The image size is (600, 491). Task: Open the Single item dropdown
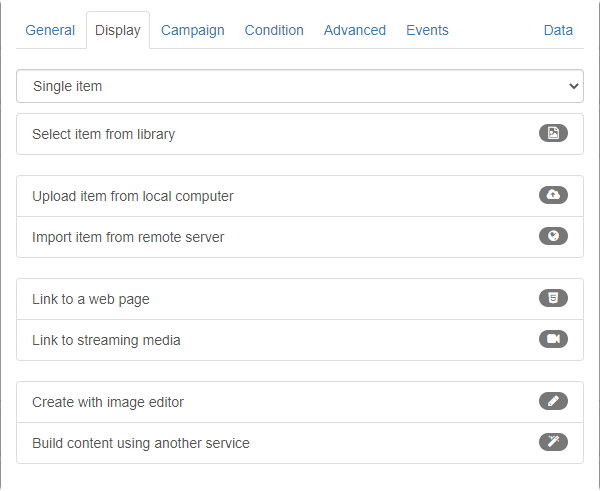point(300,86)
